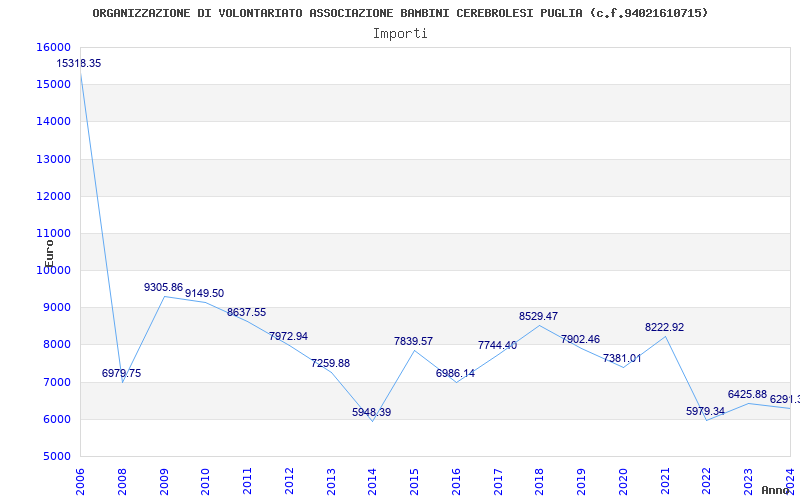The height and width of the screenshot is (500, 800).
Task: Select the 6425.88 value label
Action: (x=747, y=394)
